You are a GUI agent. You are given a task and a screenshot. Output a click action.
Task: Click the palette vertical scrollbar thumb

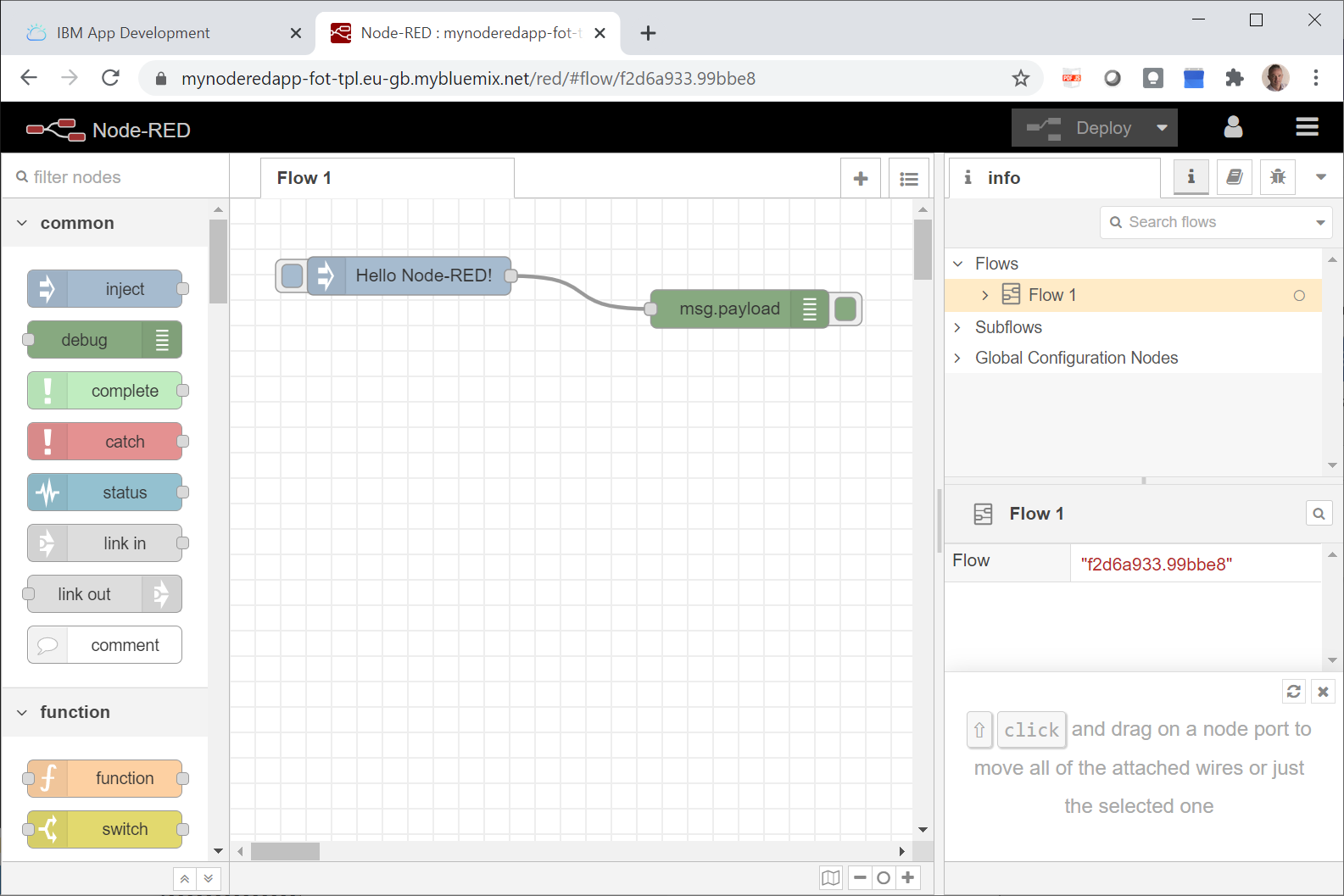pos(218,261)
